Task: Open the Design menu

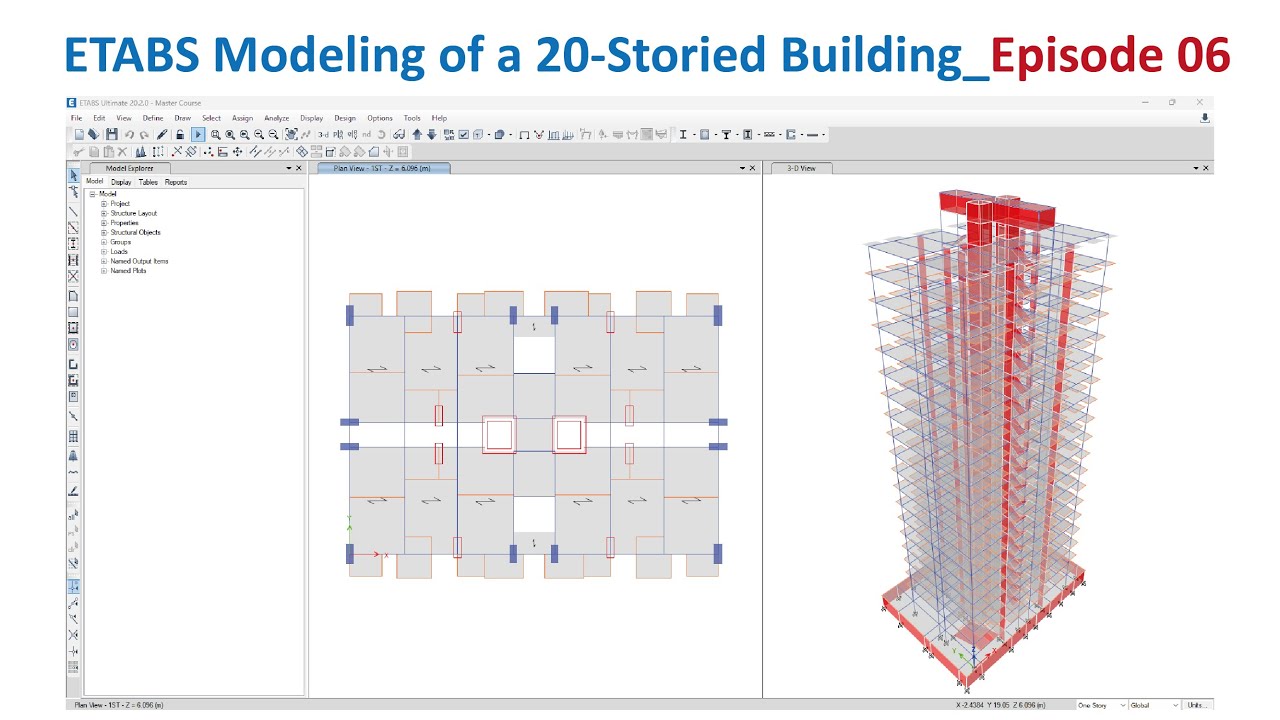Action: tap(345, 118)
